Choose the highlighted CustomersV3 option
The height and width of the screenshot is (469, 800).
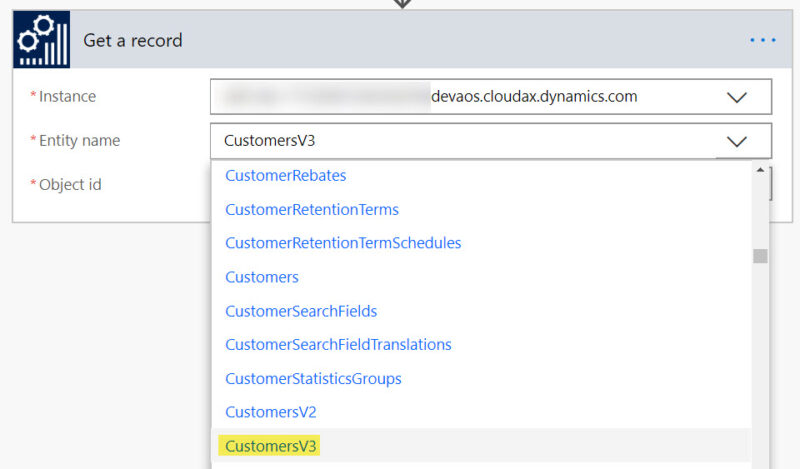[271, 446]
